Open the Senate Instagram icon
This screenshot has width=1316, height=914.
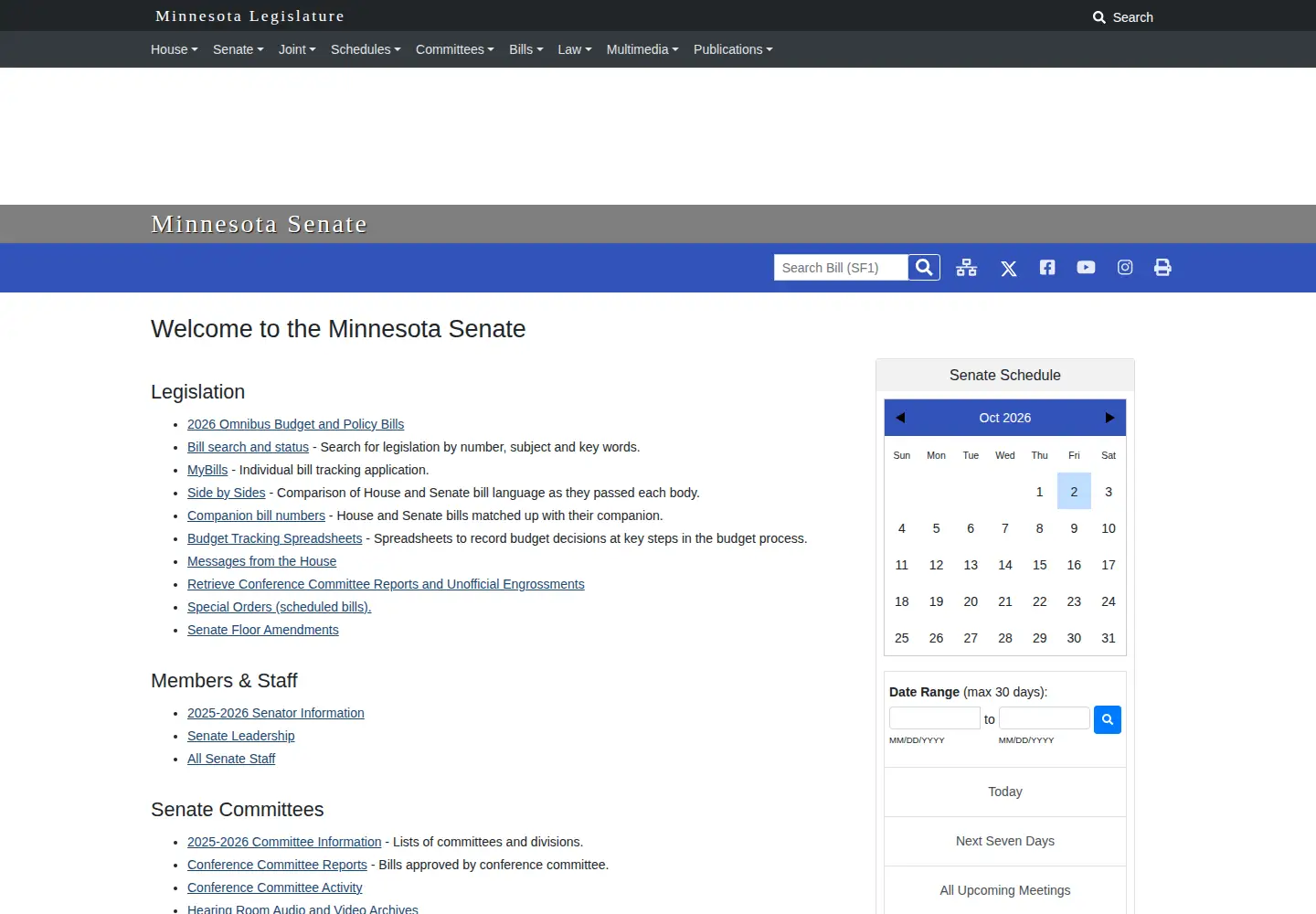(x=1125, y=267)
